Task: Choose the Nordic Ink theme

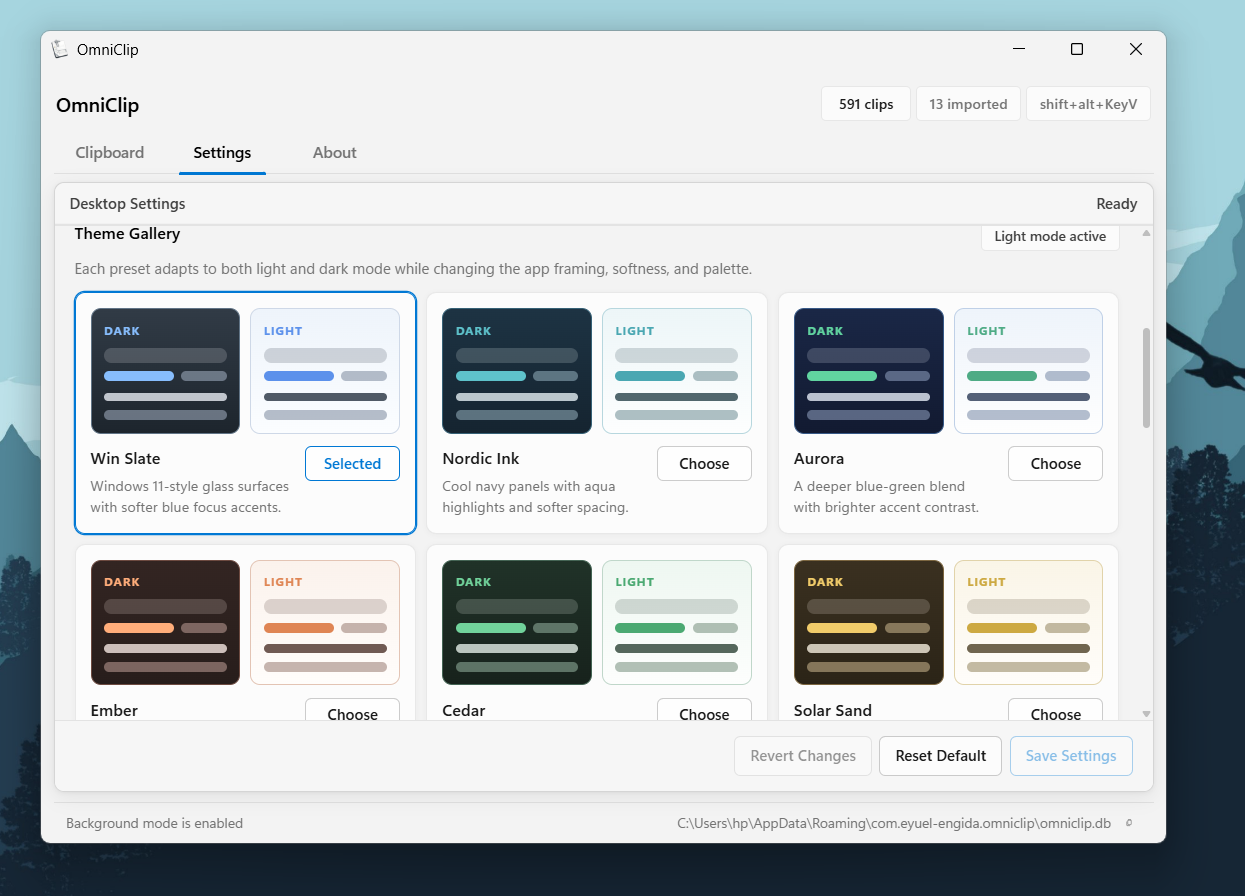Action: (x=704, y=463)
